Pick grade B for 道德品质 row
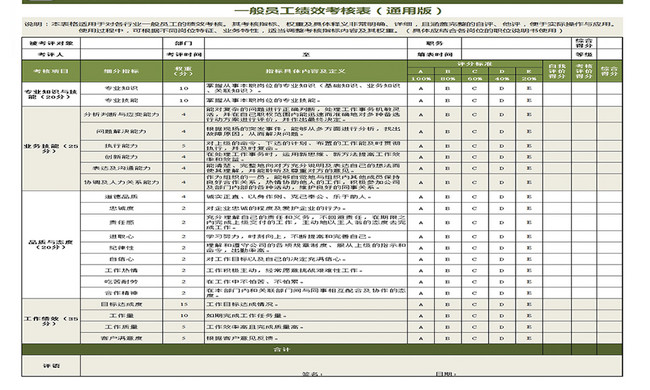 click(x=448, y=197)
